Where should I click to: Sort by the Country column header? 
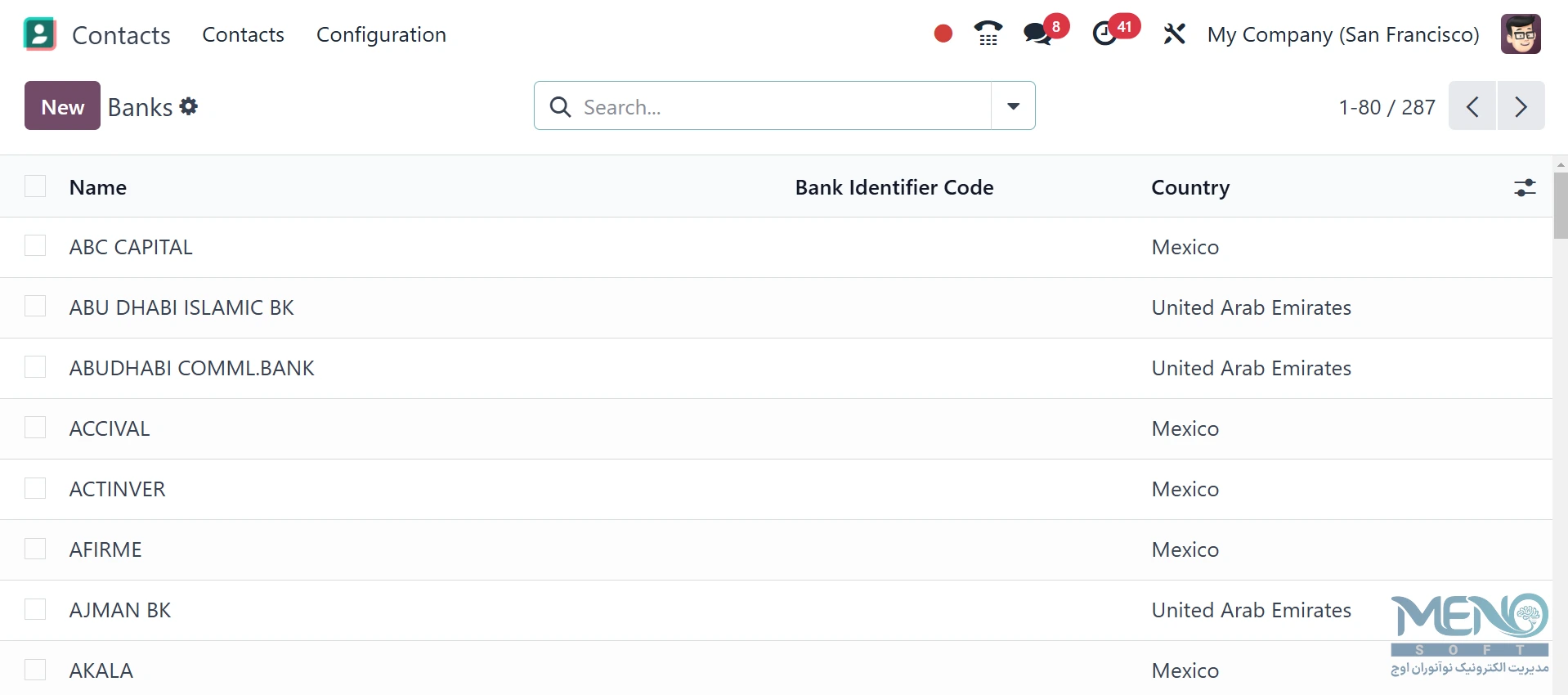(x=1190, y=187)
